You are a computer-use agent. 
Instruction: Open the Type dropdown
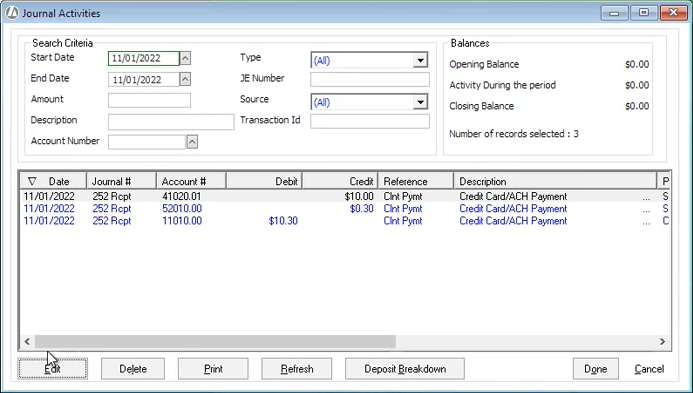(x=420, y=60)
